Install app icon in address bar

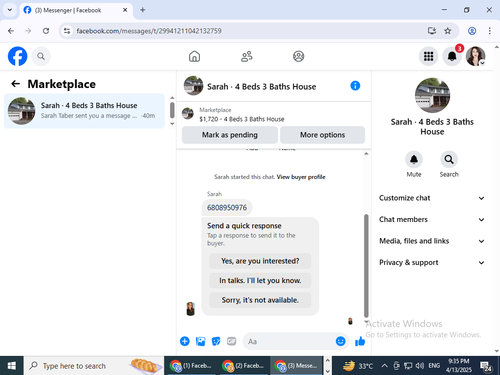pyautogui.click(x=432, y=31)
